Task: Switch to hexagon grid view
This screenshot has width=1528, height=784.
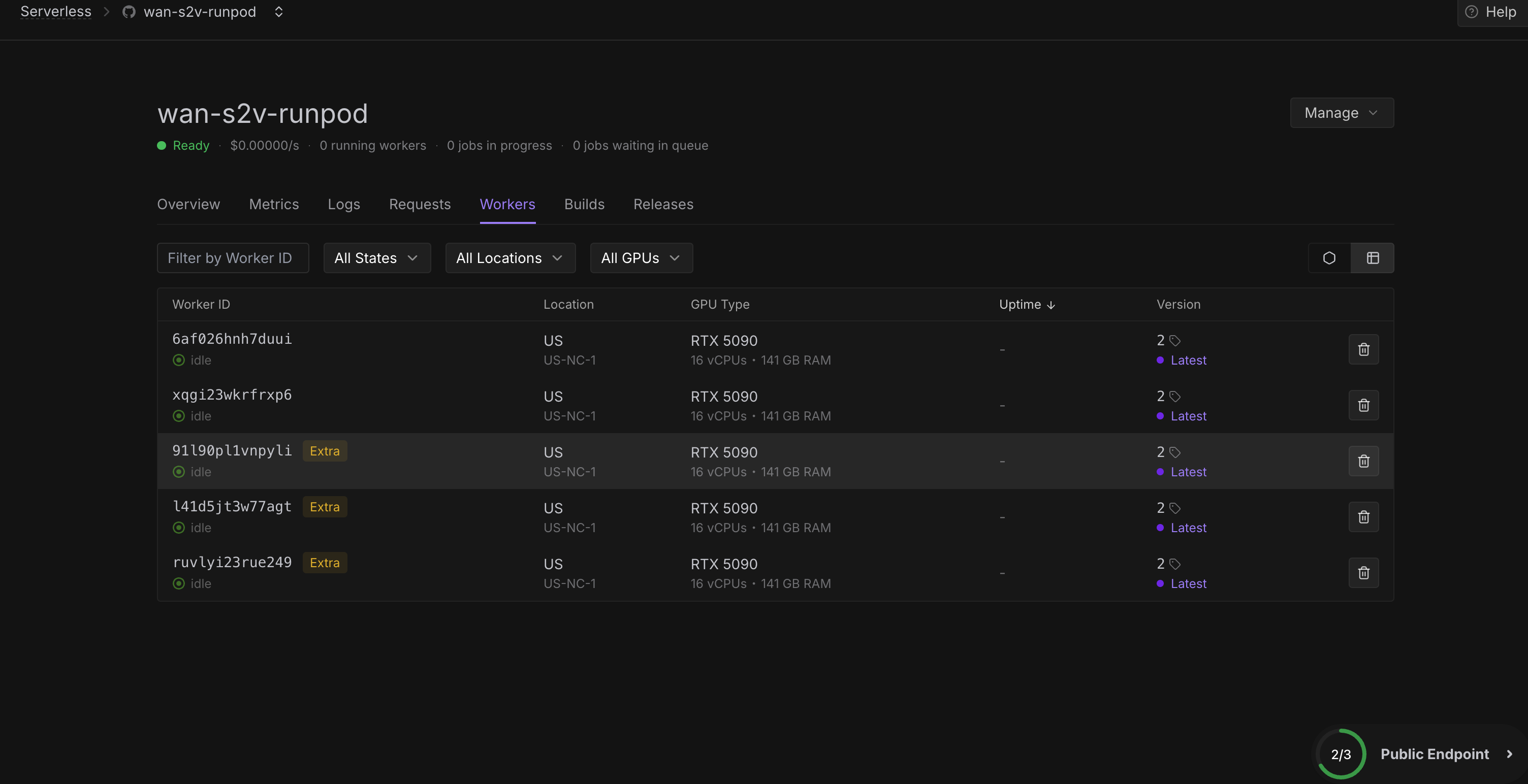Action: tap(1329, 258)
